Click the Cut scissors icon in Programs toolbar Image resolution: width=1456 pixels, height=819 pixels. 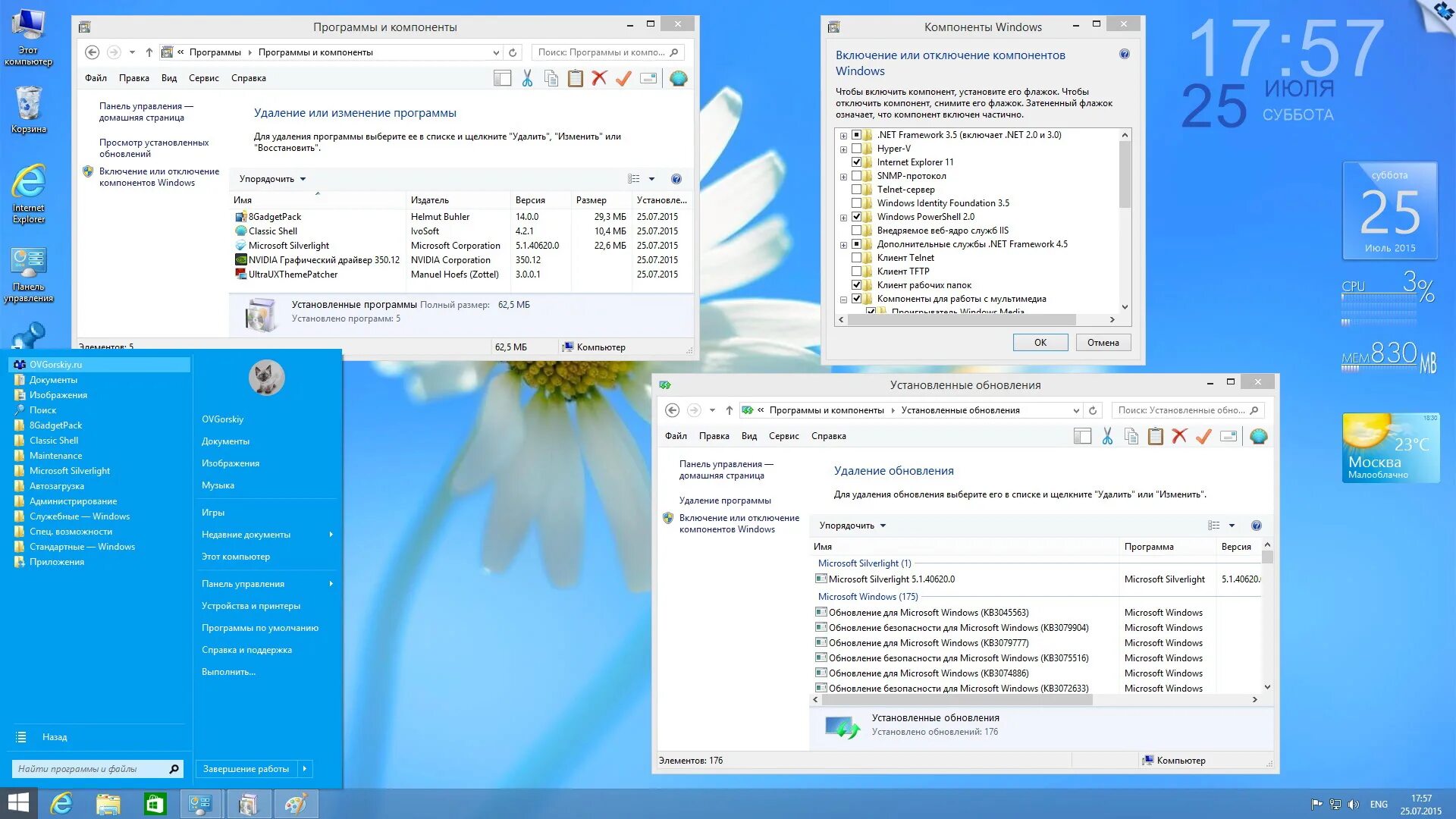[527, 78]
